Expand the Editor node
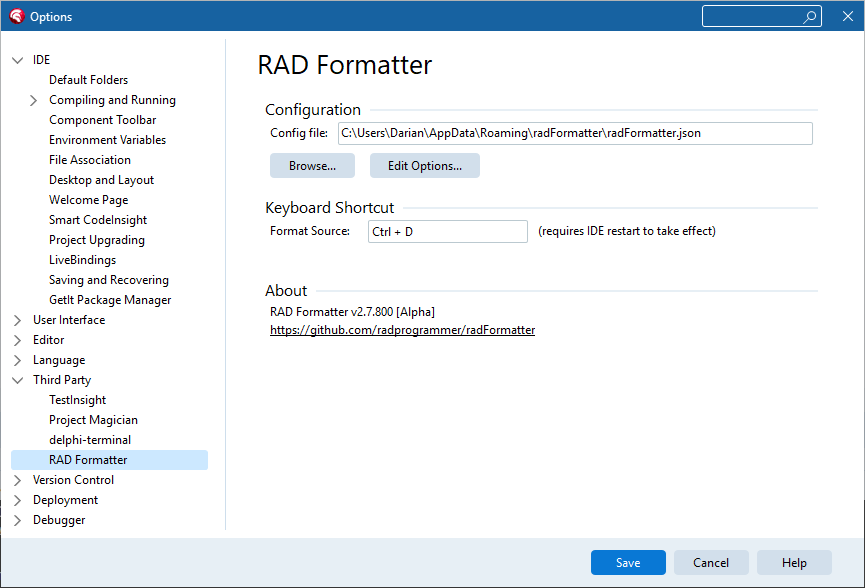 pyautogui.click(x=18, y=340)
